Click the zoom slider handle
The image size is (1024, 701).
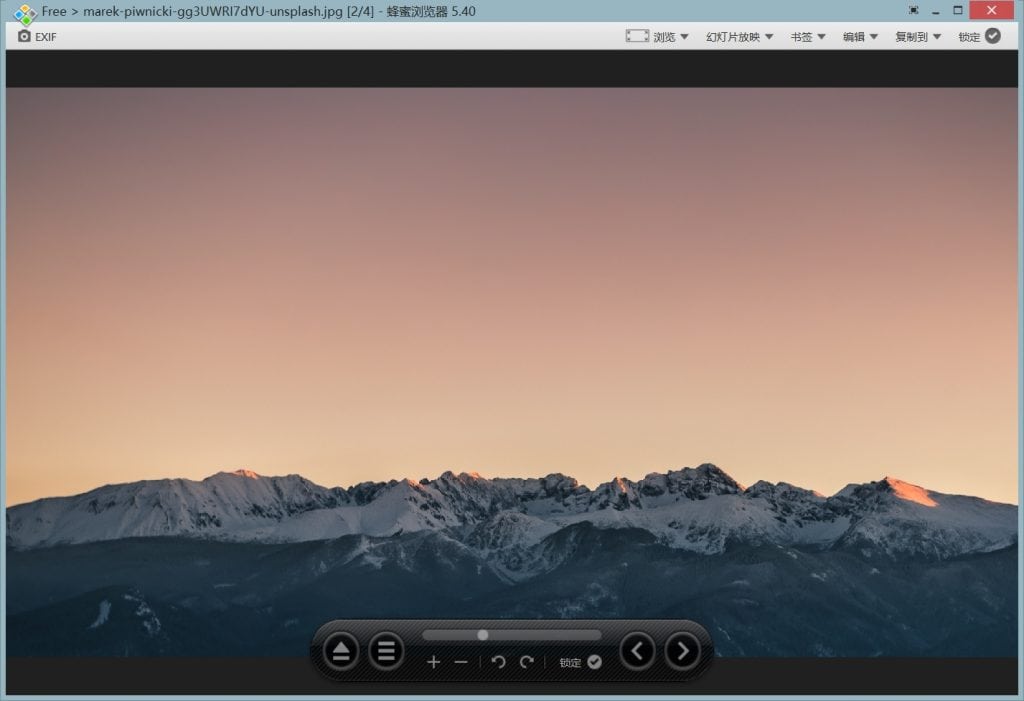483,635
